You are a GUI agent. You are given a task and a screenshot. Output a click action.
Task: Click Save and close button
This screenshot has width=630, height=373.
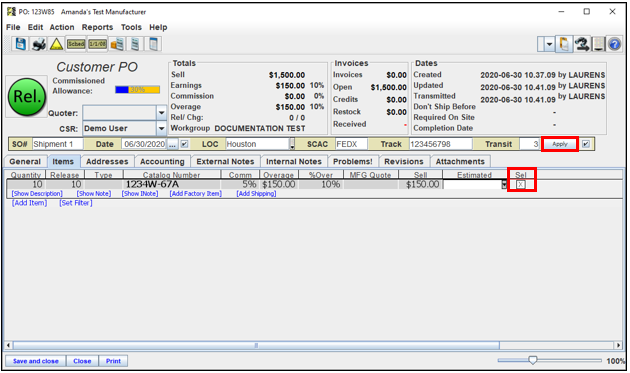36,361
